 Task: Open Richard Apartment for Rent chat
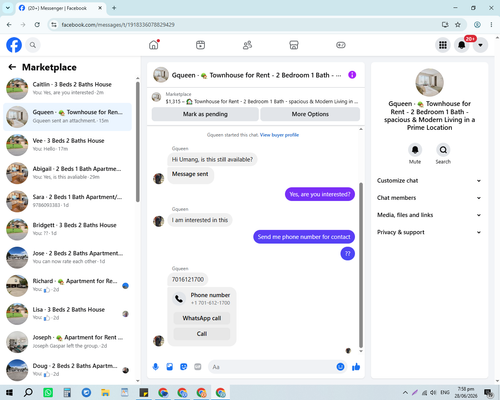pos(67,286)
